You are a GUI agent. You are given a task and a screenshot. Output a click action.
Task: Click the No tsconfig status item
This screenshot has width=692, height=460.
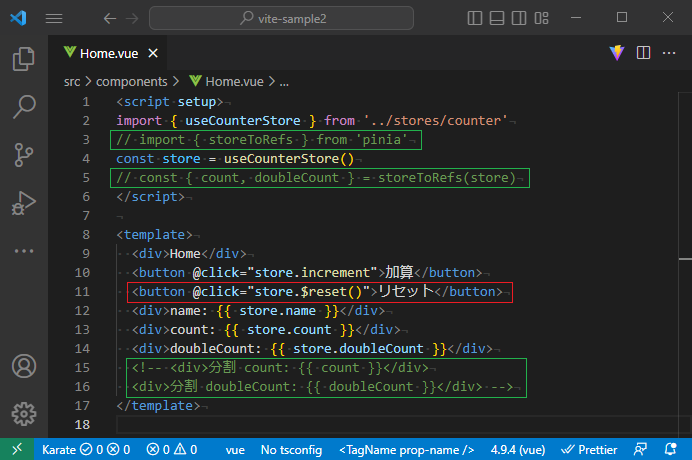tap(291, 450)
